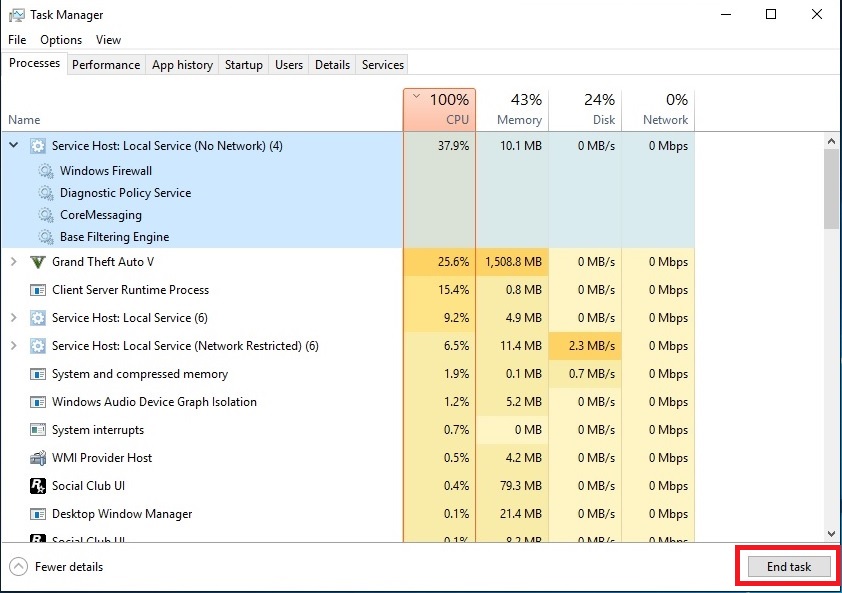Click the Desktop Window Manager process icon

pyautogui.click(x=38, y=514)
